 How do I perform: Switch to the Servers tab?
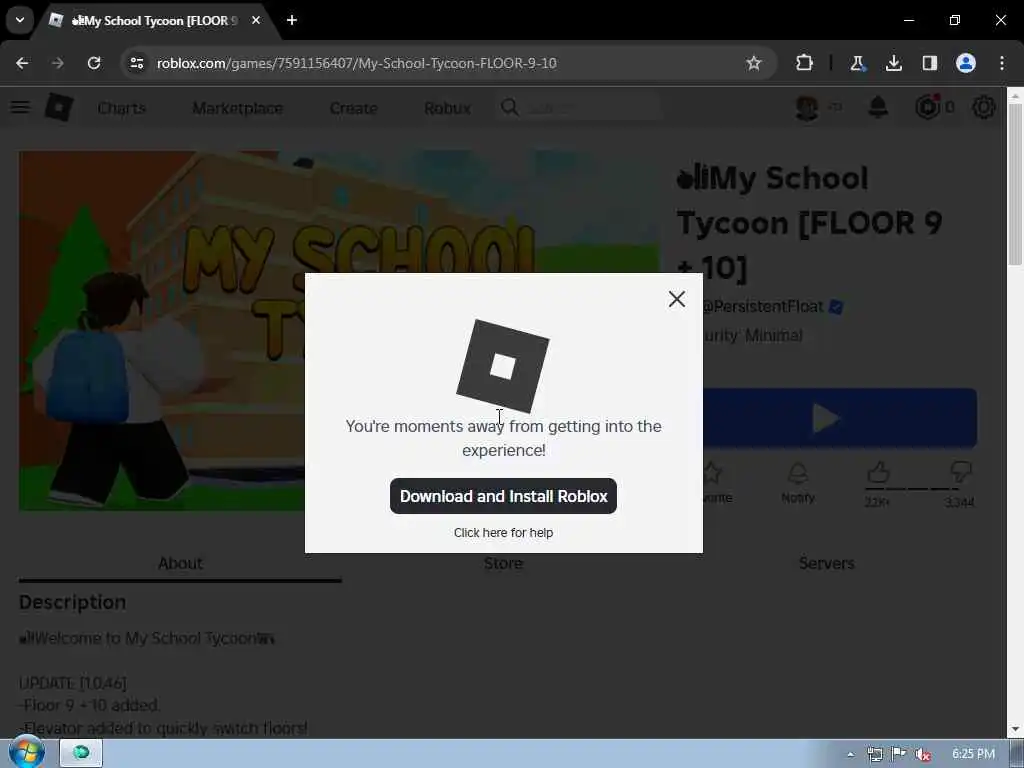click(826, 563)
